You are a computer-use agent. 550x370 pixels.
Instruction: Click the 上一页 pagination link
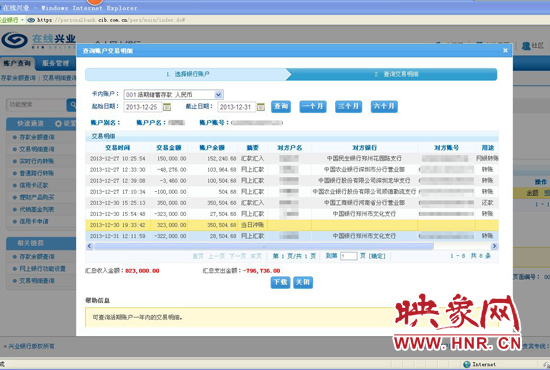point(216,256)
